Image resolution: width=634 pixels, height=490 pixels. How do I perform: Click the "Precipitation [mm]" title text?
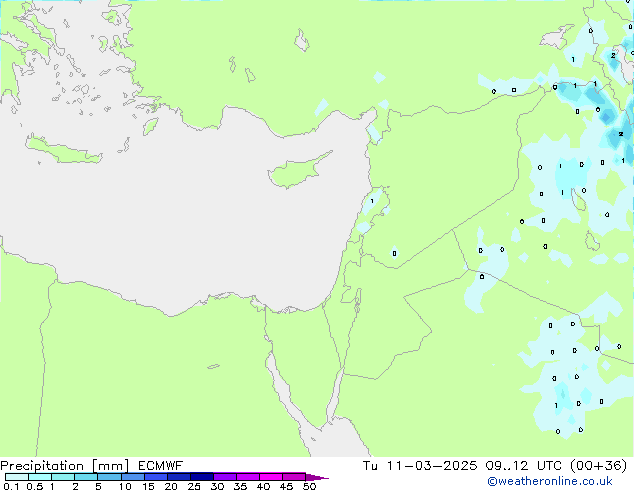click(x=65, y=466)
